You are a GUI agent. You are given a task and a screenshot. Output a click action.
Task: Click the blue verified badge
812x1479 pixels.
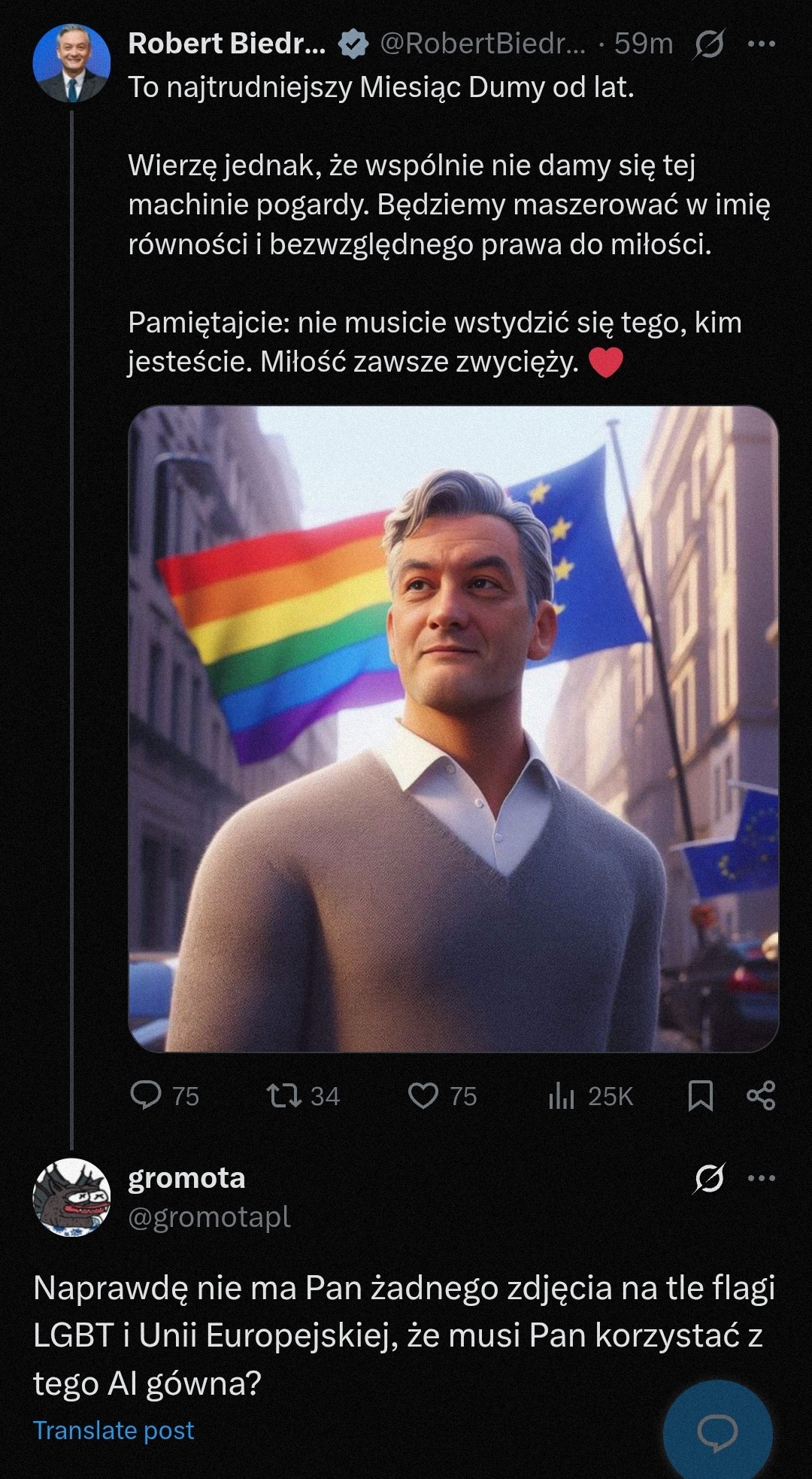click(x=353, y=44)
